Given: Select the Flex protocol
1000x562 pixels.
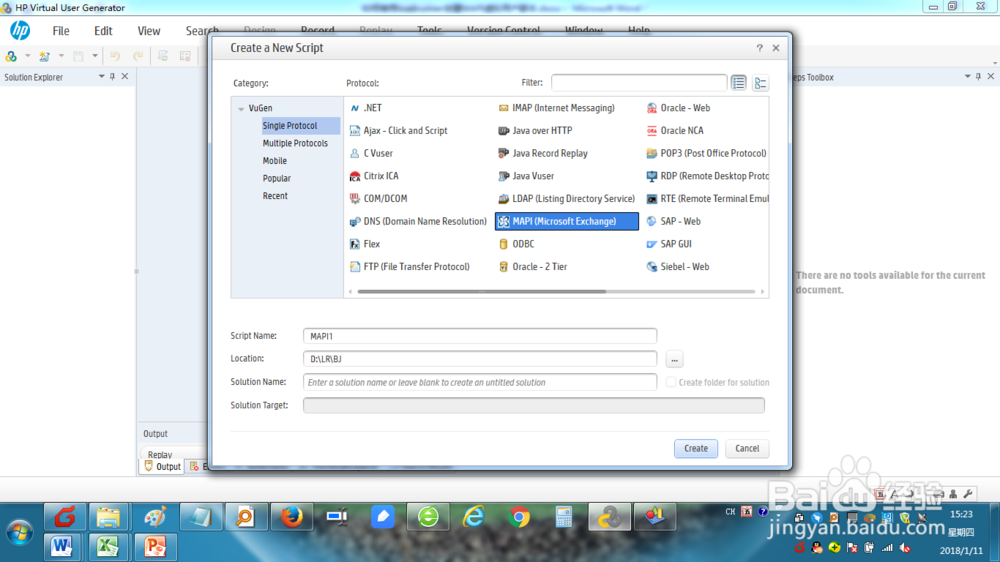Looking at the screenshot, I should [x=365, y=244].
